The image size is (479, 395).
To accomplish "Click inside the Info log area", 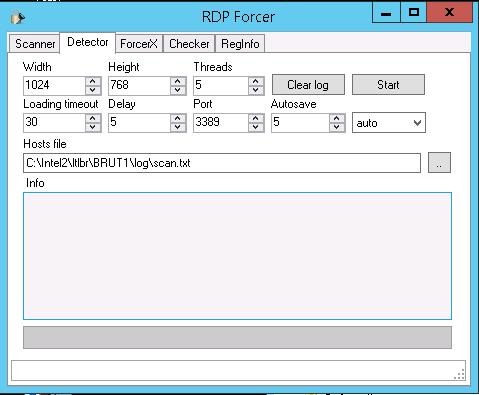I will [x=237, y=256].
